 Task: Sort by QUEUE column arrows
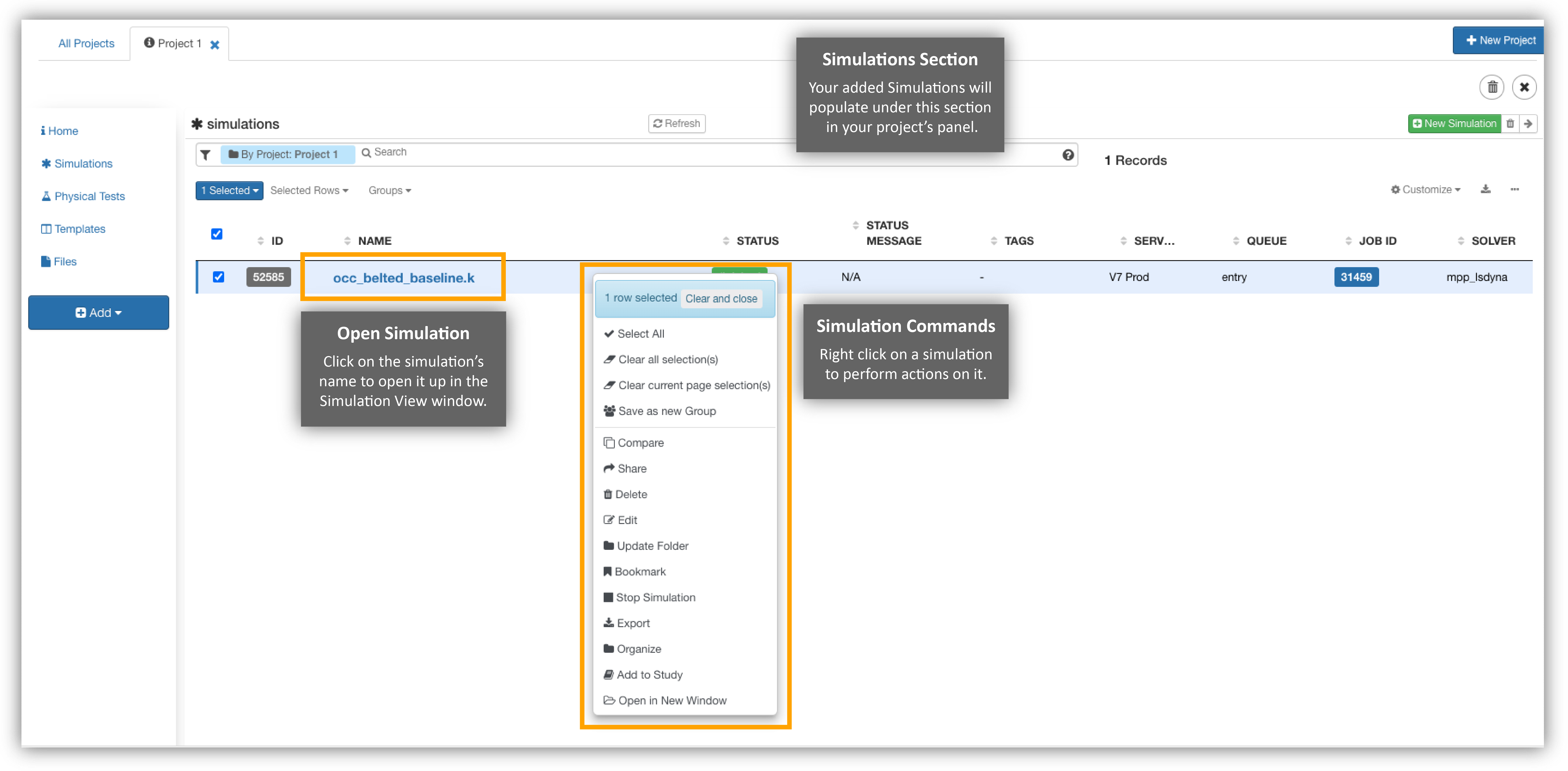click(1236, 241)
